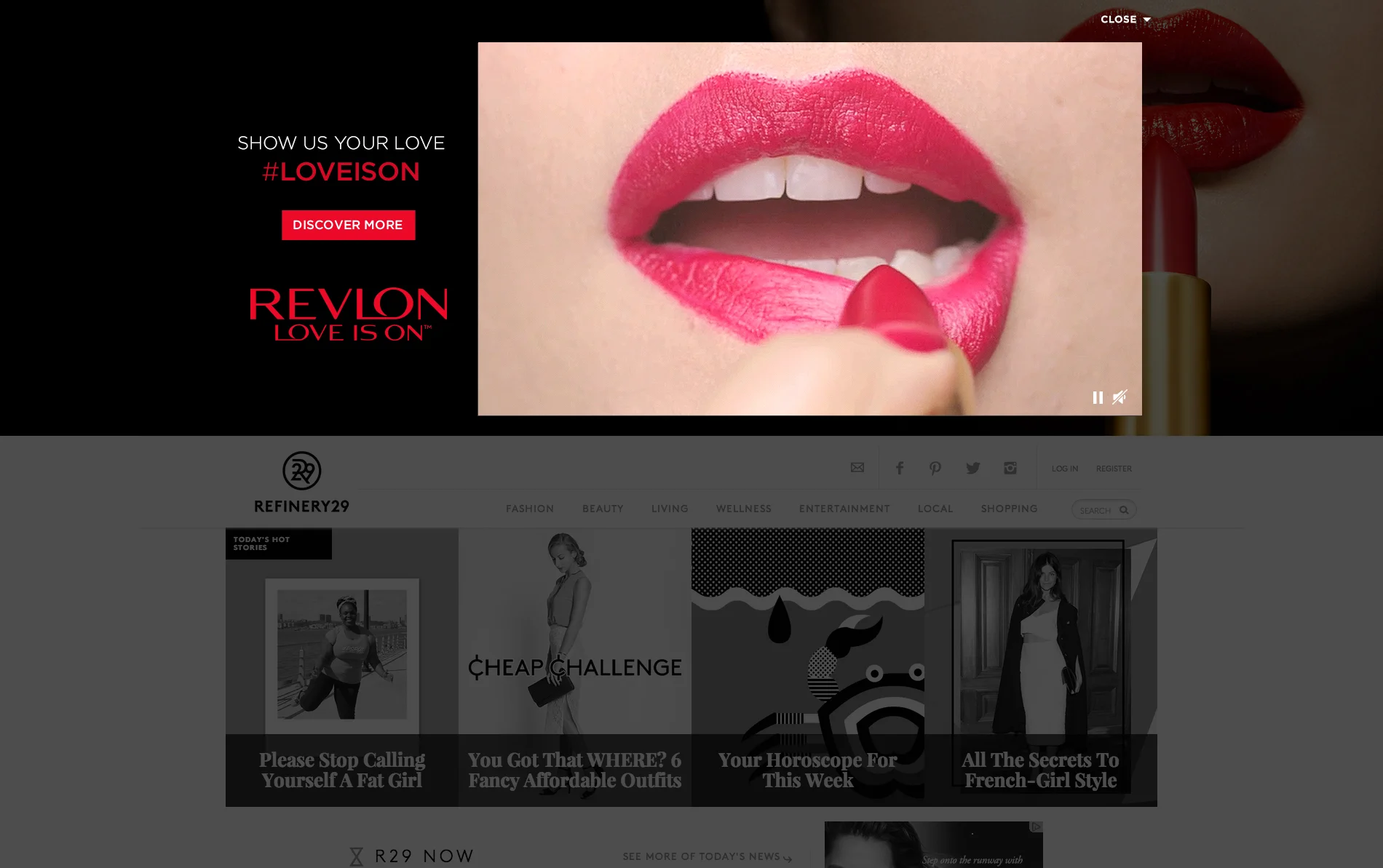
Task: Click the Register link
Action: pos(1114,469)
